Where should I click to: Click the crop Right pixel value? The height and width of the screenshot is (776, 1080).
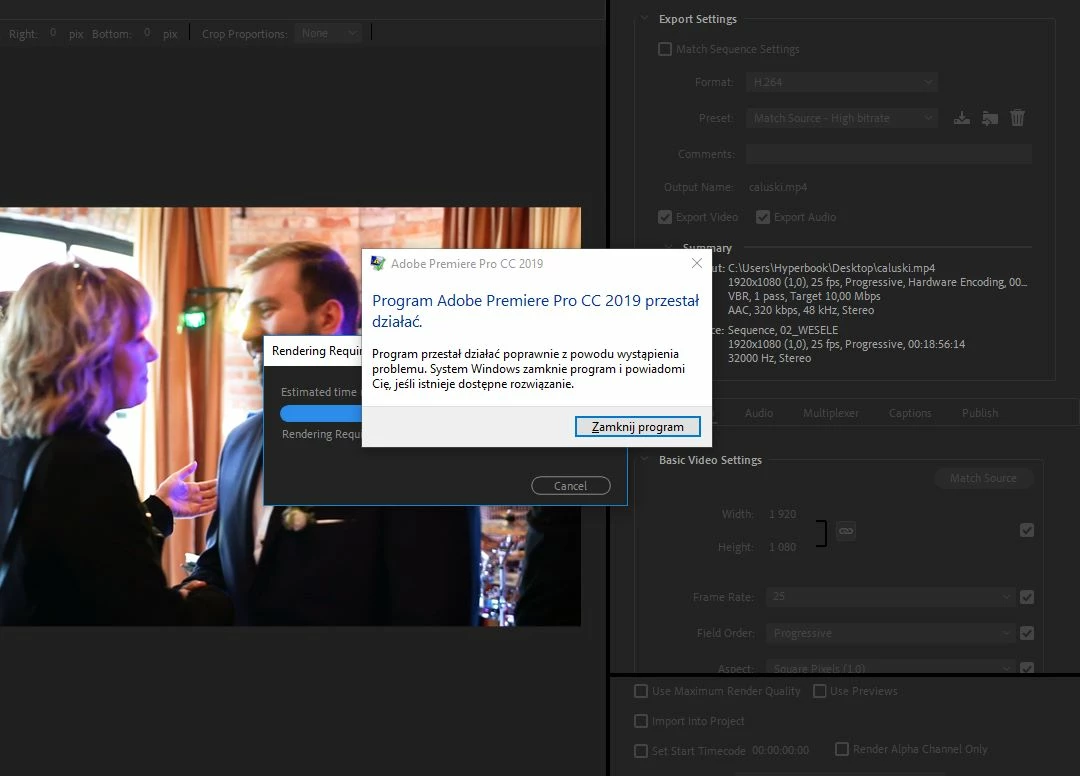pyautogui.click(x=53, y=32)
